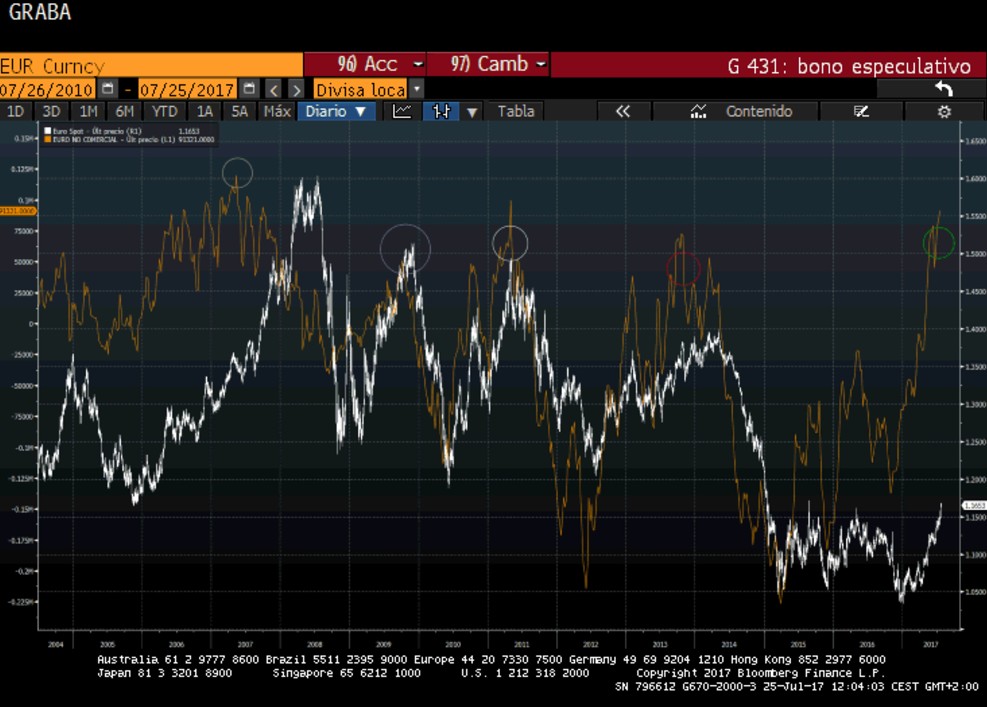
Task: Select the Máx range button
Action: tap(277, 111)
